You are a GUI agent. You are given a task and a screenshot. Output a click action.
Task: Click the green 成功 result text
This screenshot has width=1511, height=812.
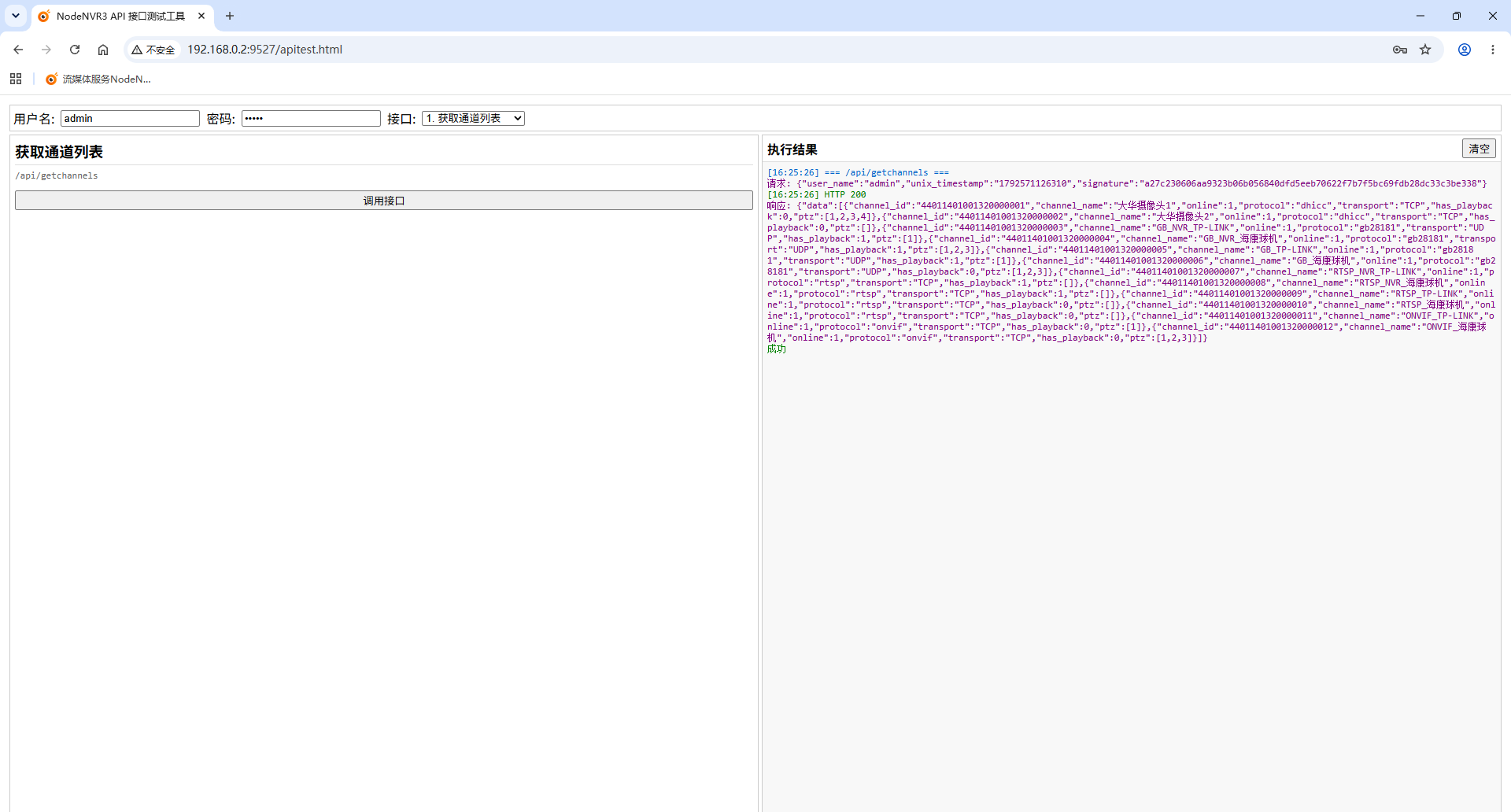[777, 349]
